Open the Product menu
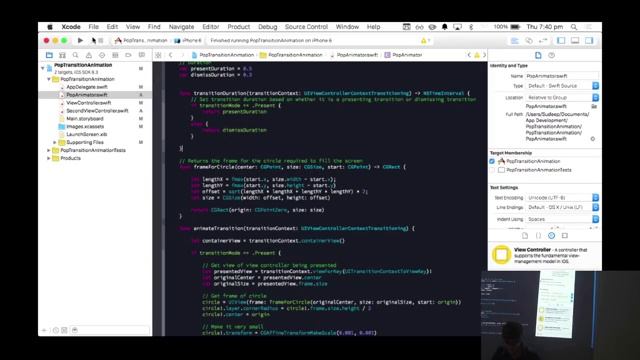640x360 pixels. click(x=239, y=27)
